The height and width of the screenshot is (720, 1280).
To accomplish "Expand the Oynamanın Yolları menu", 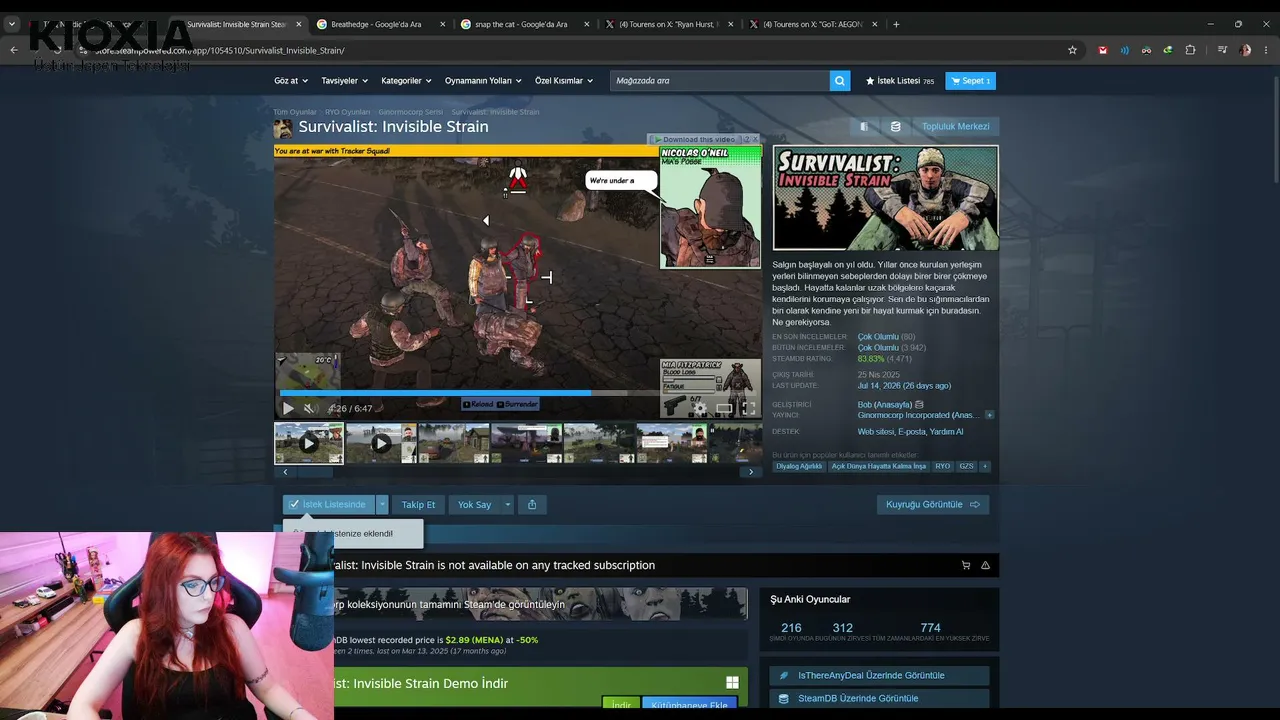I will tap(484, 81).
